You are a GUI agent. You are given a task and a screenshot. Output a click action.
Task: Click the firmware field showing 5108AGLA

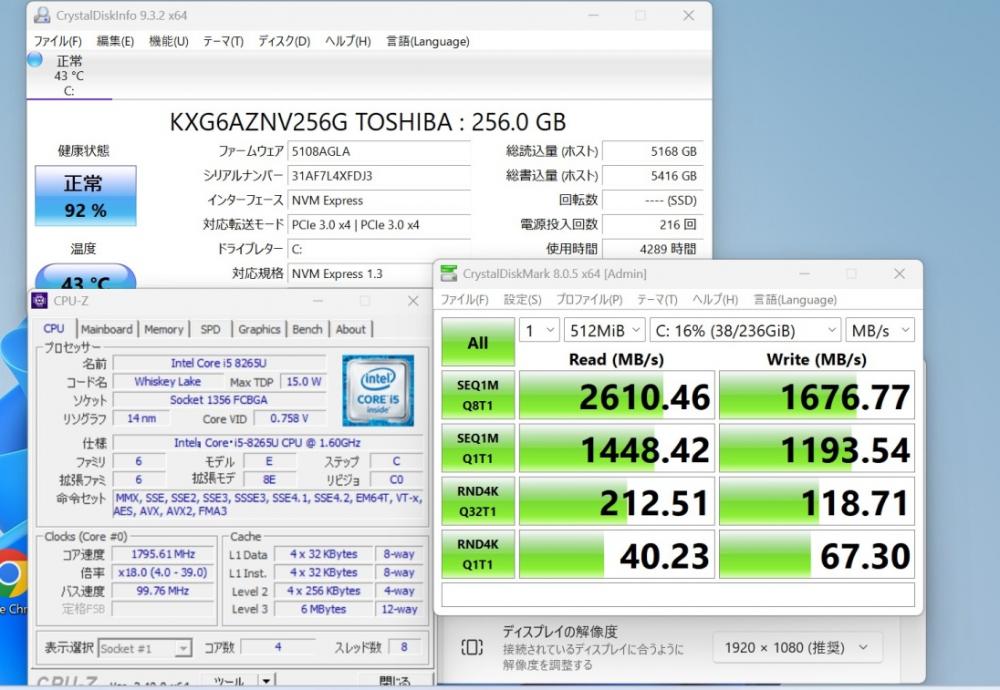[379, 152]
